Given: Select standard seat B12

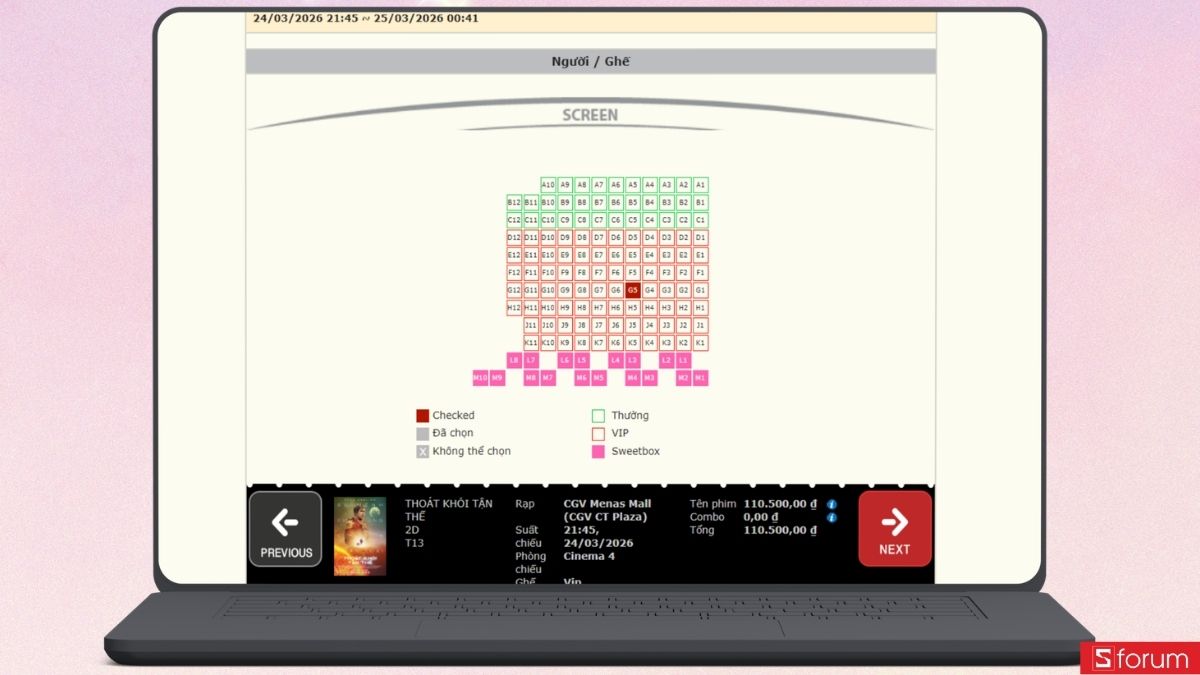Looking at the screenshot, I should [514, 202].
